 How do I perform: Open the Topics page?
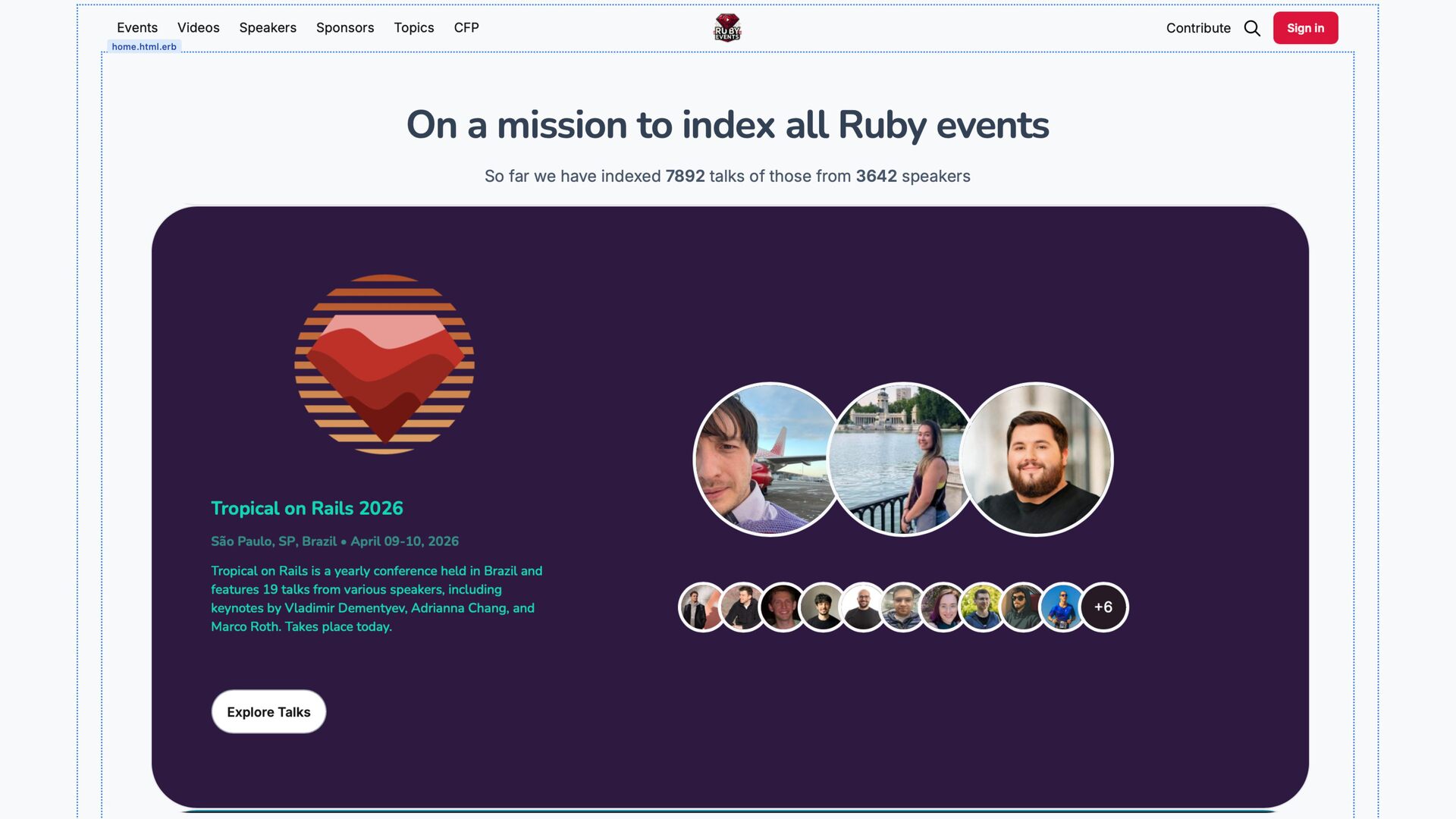click(413, 28)
